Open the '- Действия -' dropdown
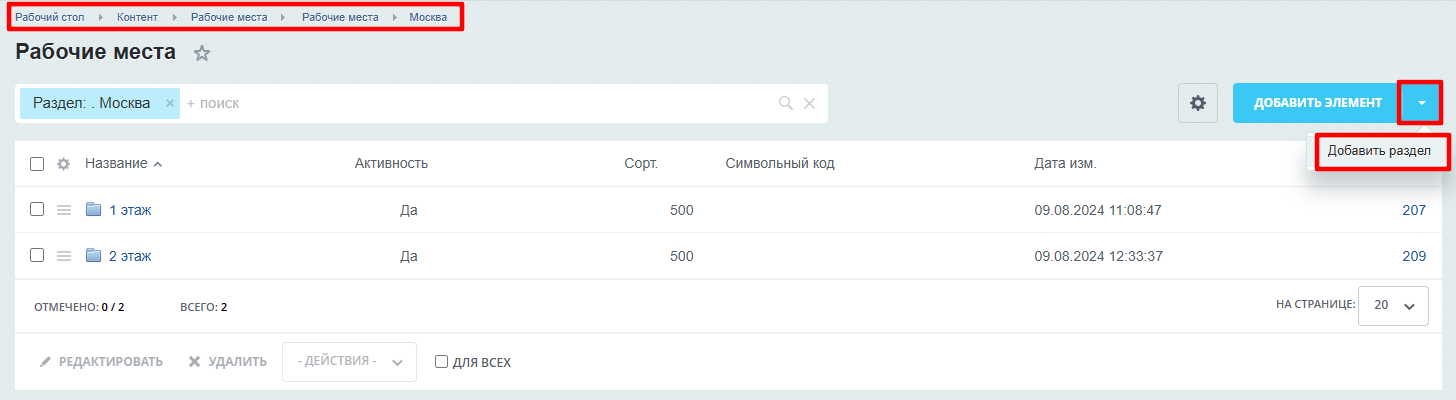 (349, 362)
